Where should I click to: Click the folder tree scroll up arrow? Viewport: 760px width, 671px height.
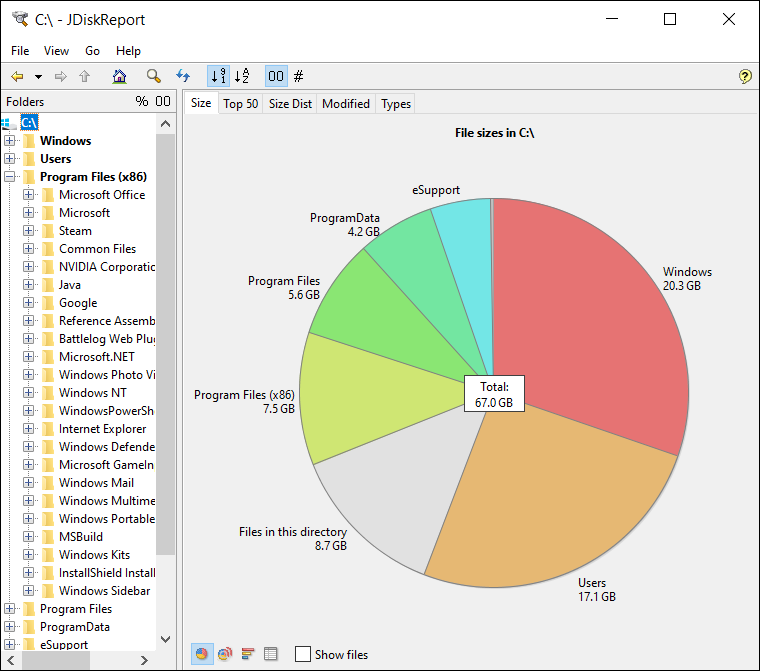click(165, 124)
